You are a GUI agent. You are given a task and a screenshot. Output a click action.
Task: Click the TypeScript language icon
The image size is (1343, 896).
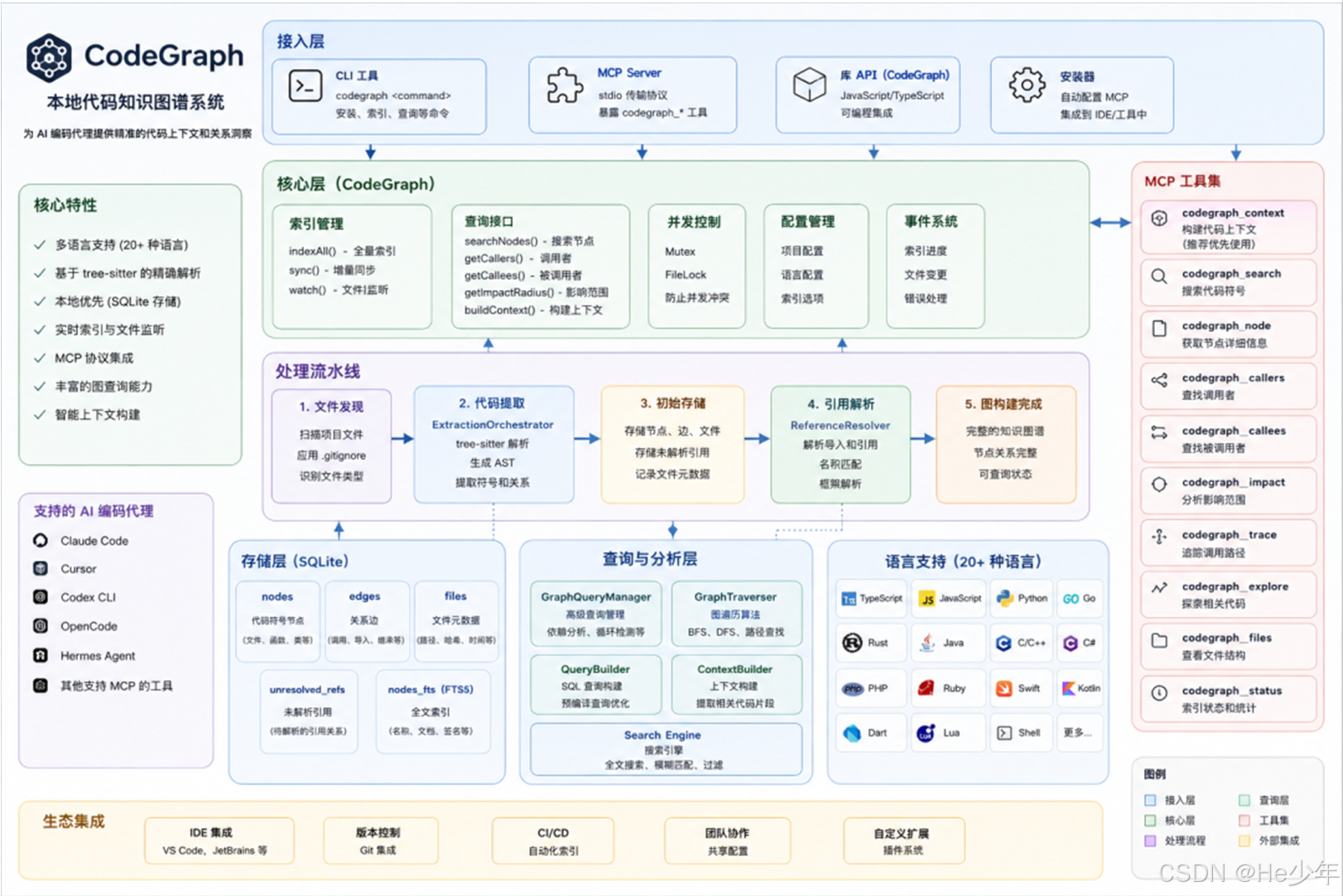(848, 599)
